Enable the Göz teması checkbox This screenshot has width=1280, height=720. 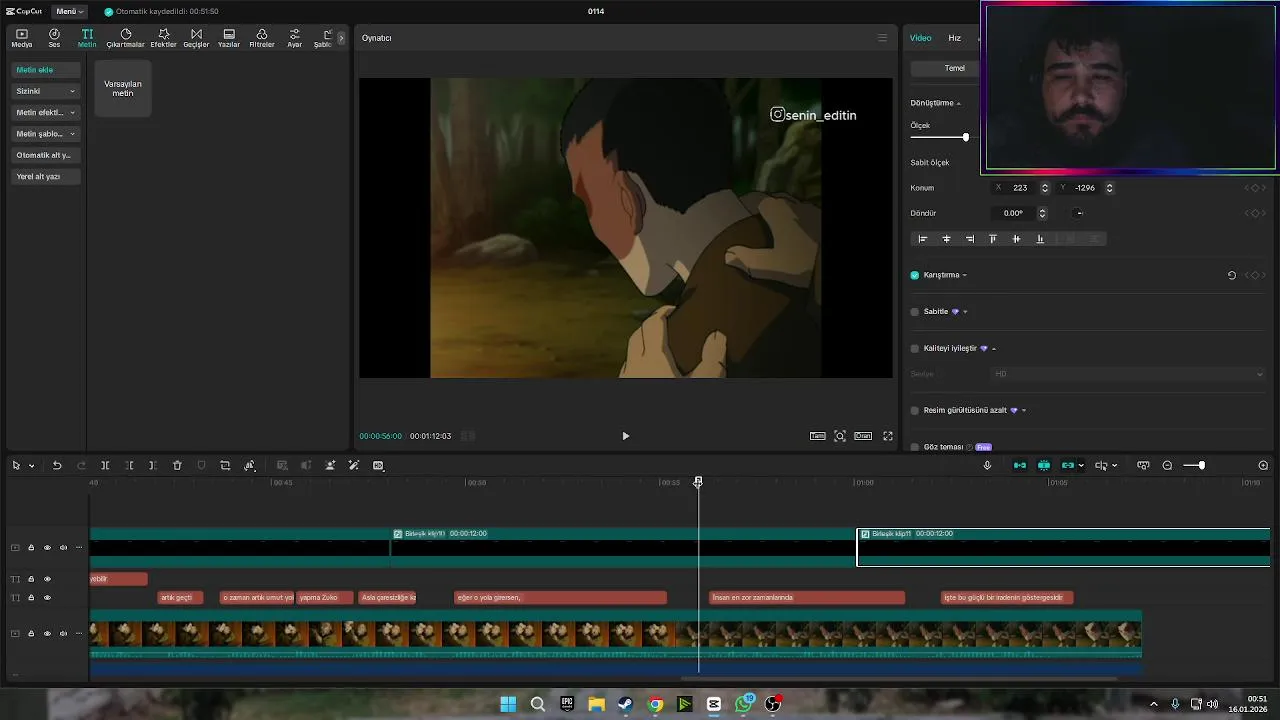pos(914,447)
